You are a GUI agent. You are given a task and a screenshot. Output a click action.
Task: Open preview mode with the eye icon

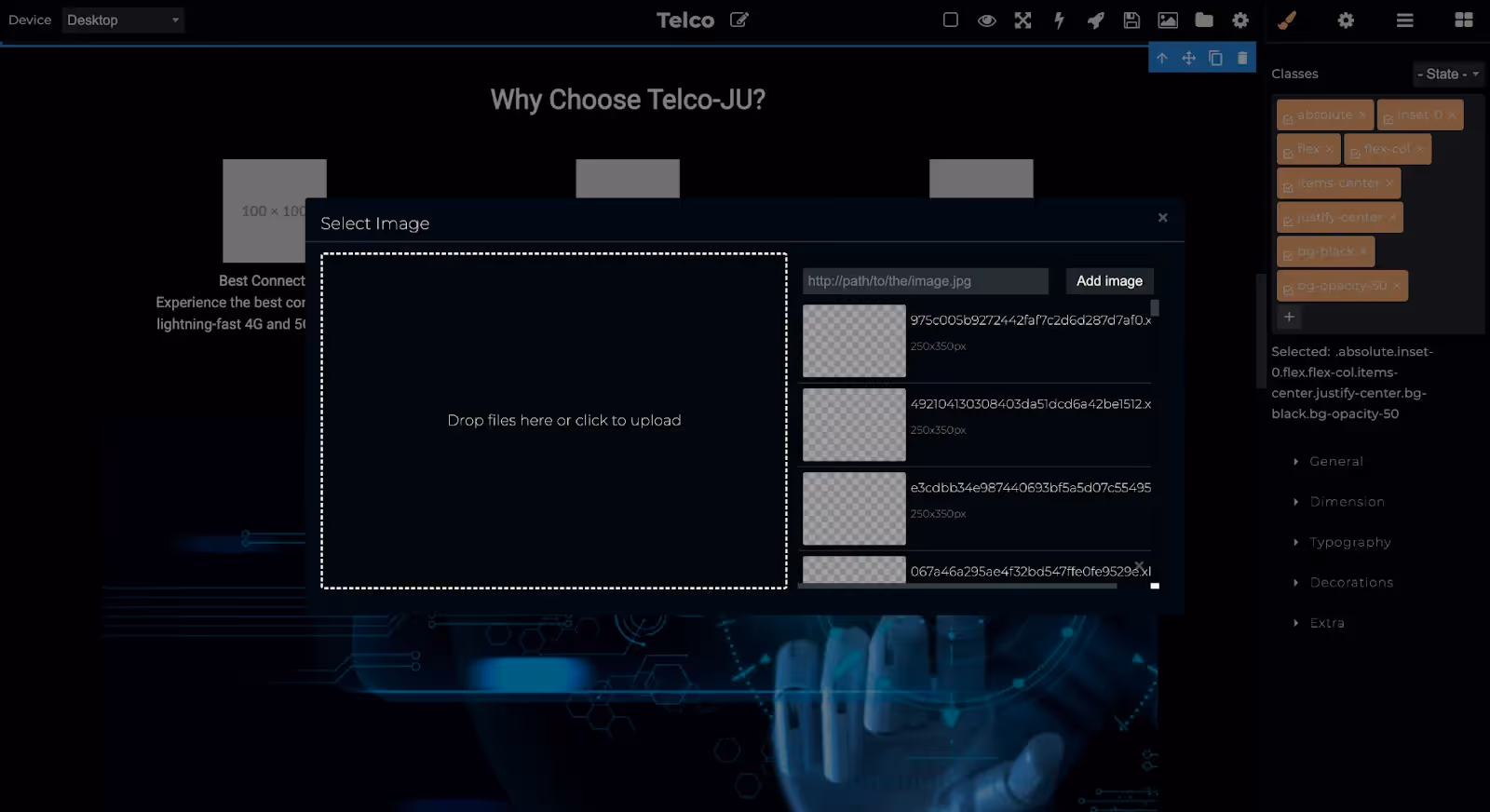coord(986,20)
